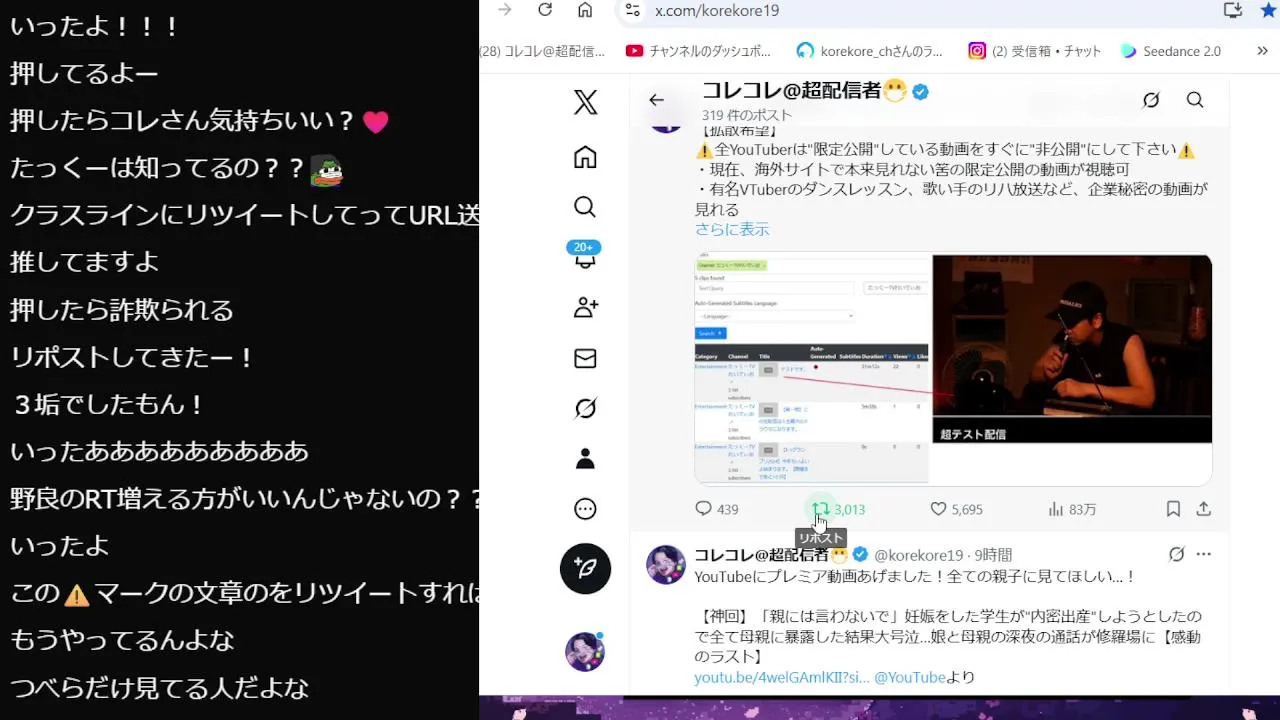
Task: Click author avatar on the 9時間 post
Action: [666, 565]
